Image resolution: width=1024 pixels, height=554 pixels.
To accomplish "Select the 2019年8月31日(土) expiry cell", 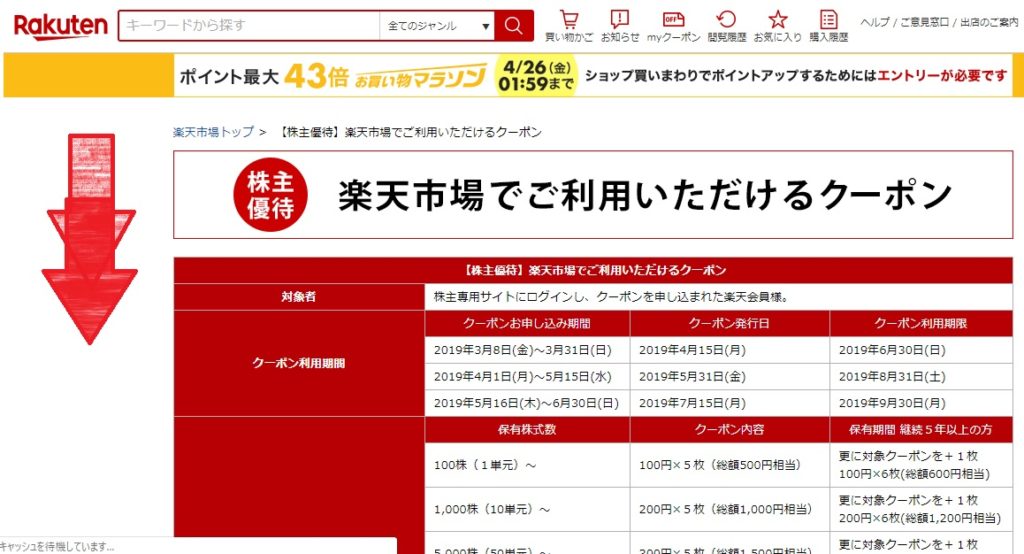I will 921,377.
